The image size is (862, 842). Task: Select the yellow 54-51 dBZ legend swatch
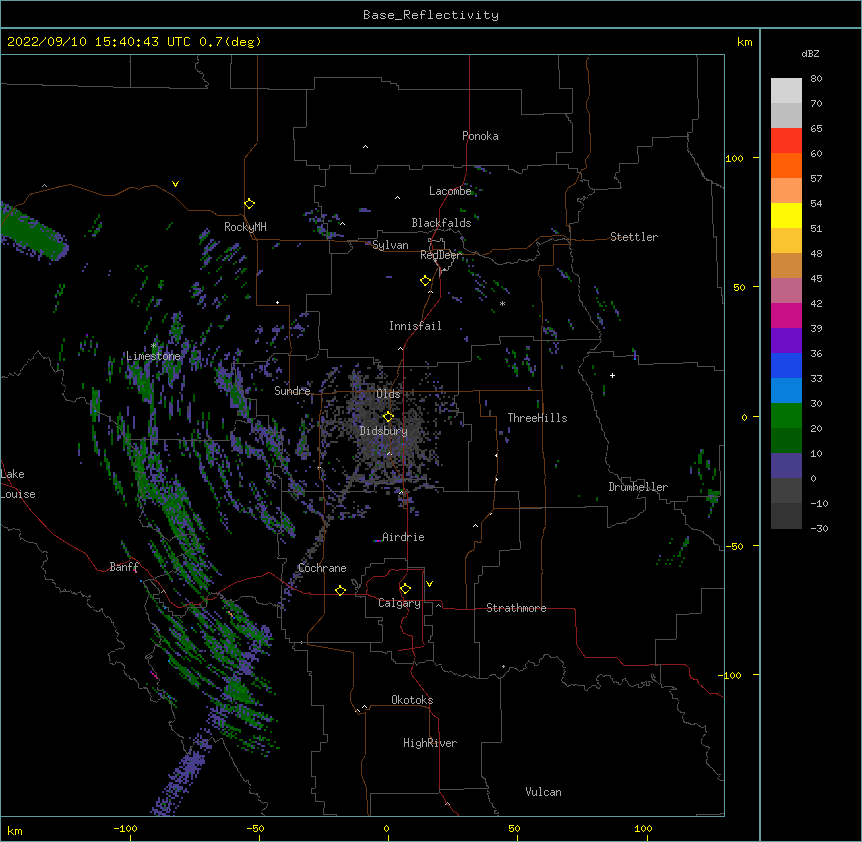pyautogui.click(x=786, y=215)
